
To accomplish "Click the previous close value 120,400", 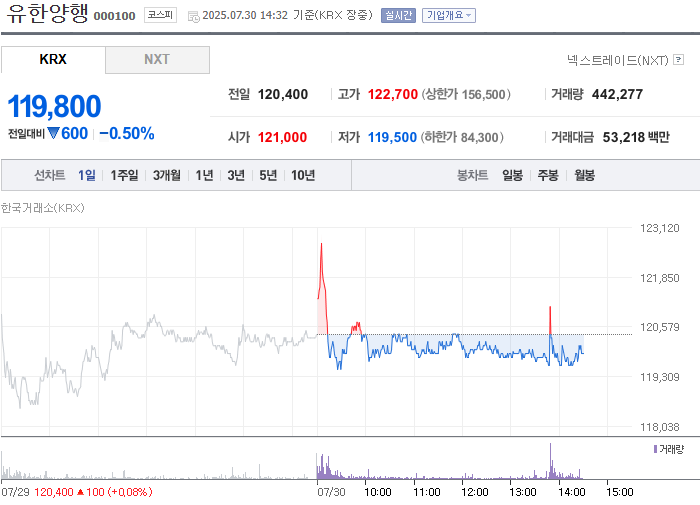I will (x=283, y=94).
